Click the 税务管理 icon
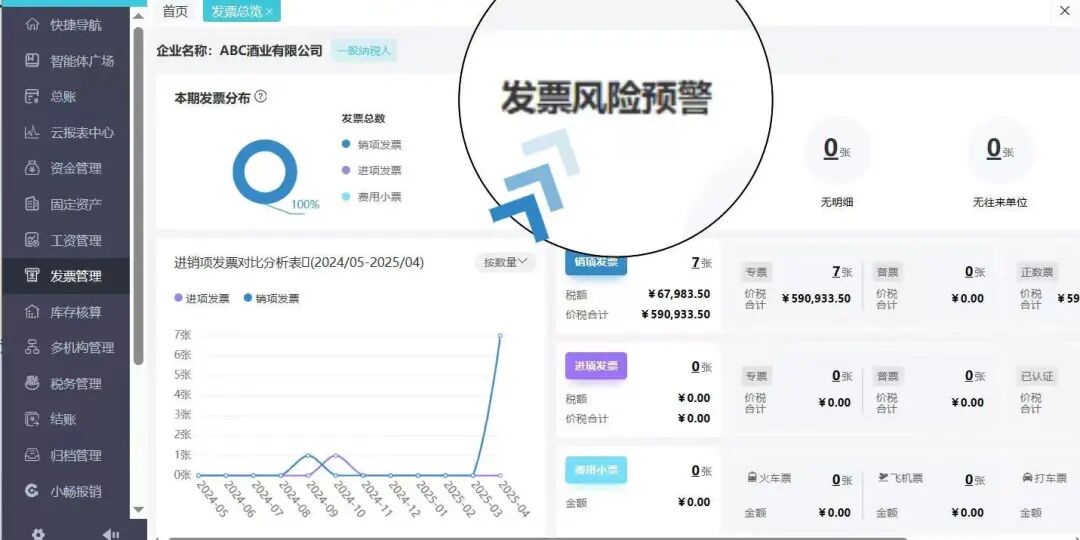Viewport: 1080px width, 540px height. coord(32,384)
